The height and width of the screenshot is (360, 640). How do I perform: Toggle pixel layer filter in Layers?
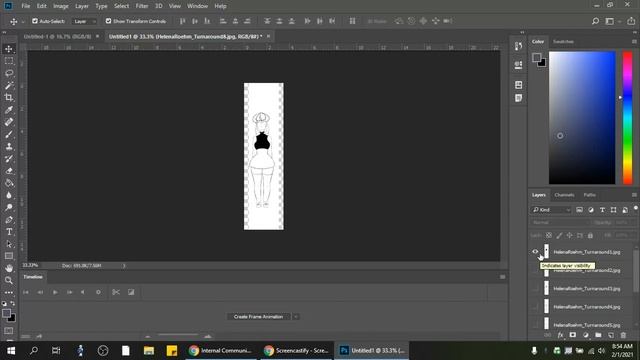pyautogui.click(x=579, y=210)
